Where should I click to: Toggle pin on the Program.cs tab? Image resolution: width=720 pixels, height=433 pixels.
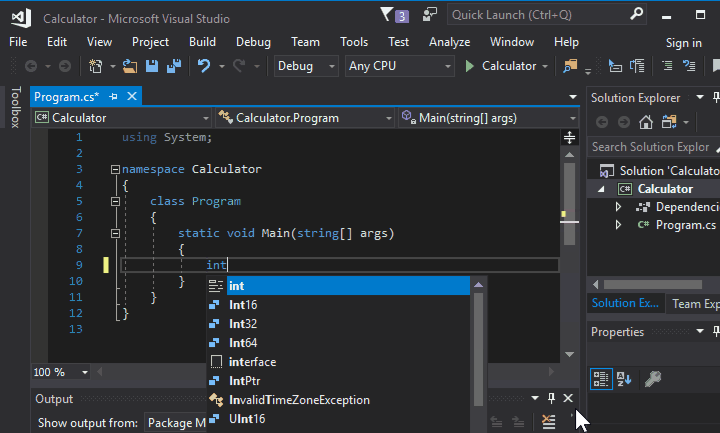(113, 97)
